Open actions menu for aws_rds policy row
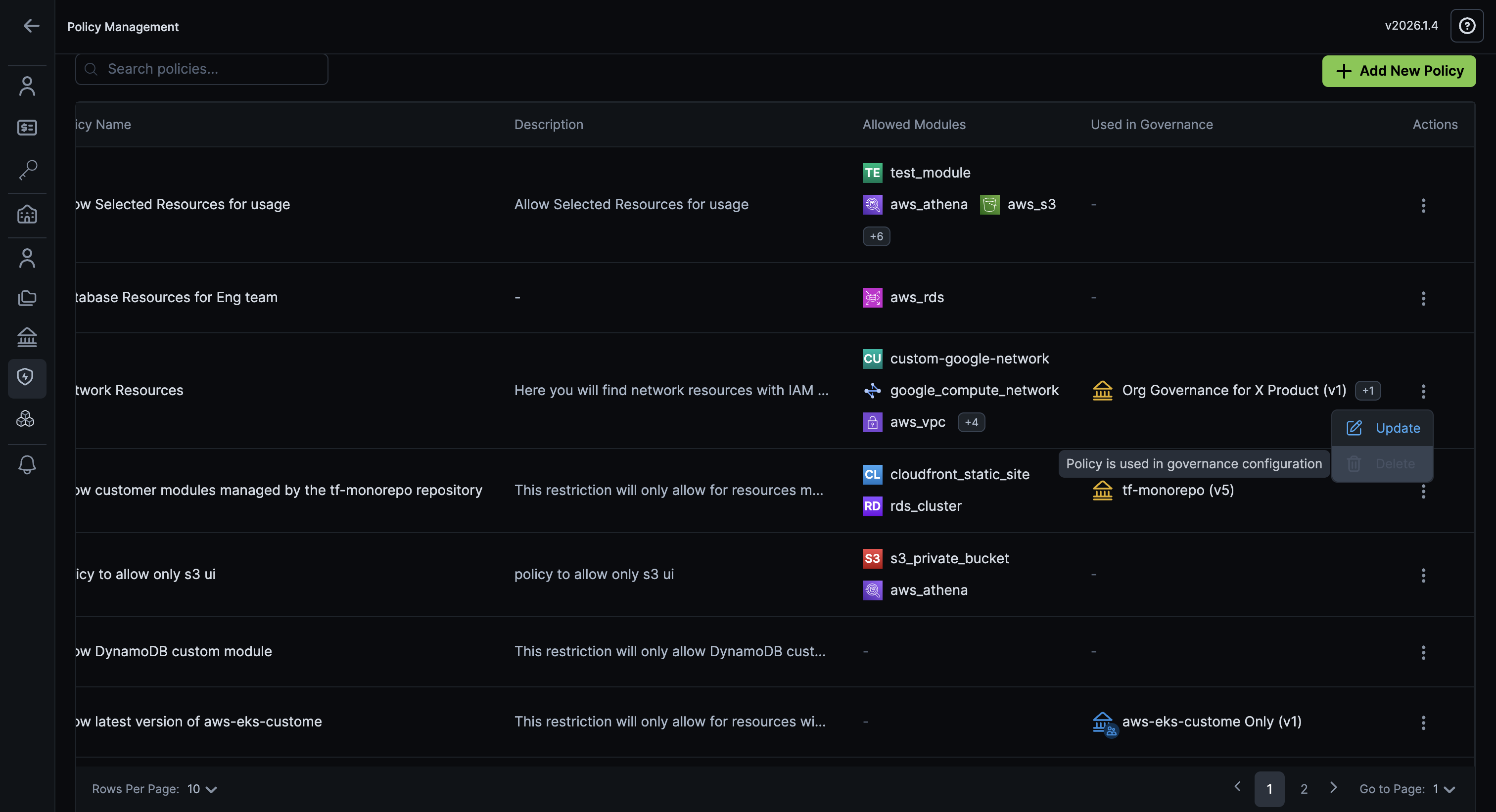 click(x=1423, y=298)
